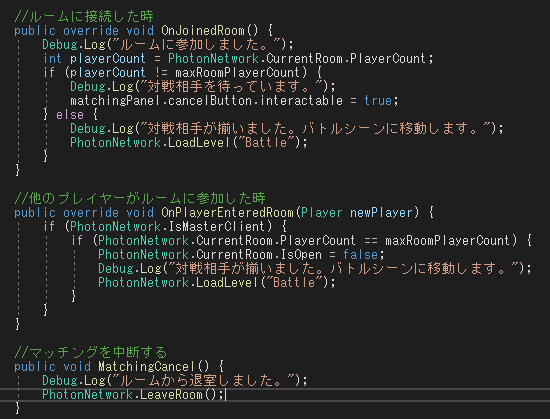Click the string "ルームから退室しました。"
The width and height of the screenshot is (550, 419).
coord(205,380)
